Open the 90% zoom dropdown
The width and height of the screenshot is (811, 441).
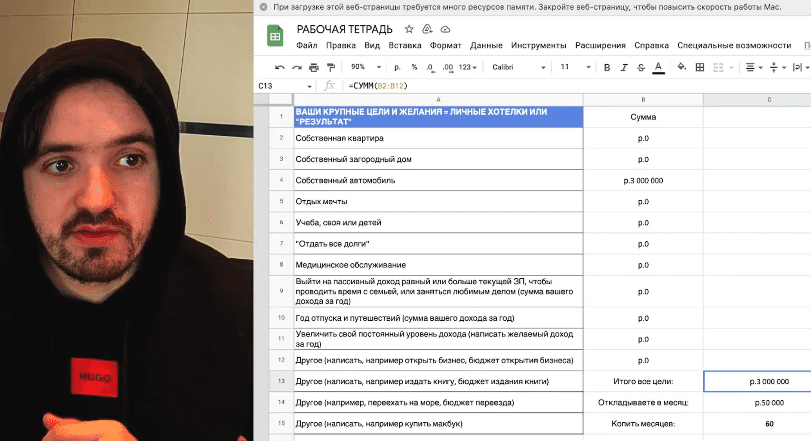(x=365, y=67)
